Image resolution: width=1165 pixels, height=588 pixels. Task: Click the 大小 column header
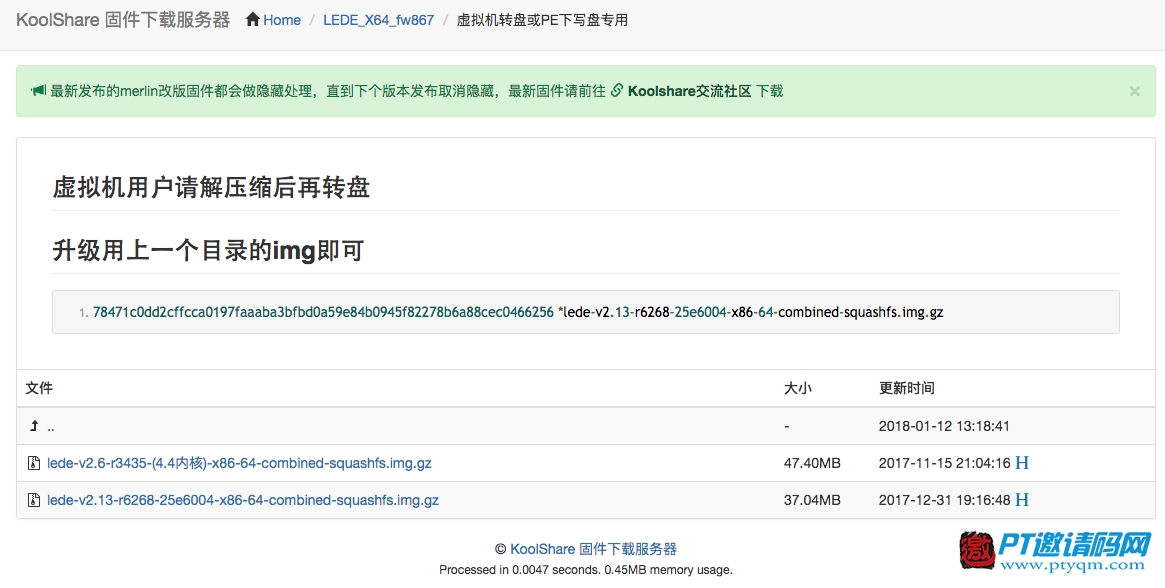coord(798,388)
